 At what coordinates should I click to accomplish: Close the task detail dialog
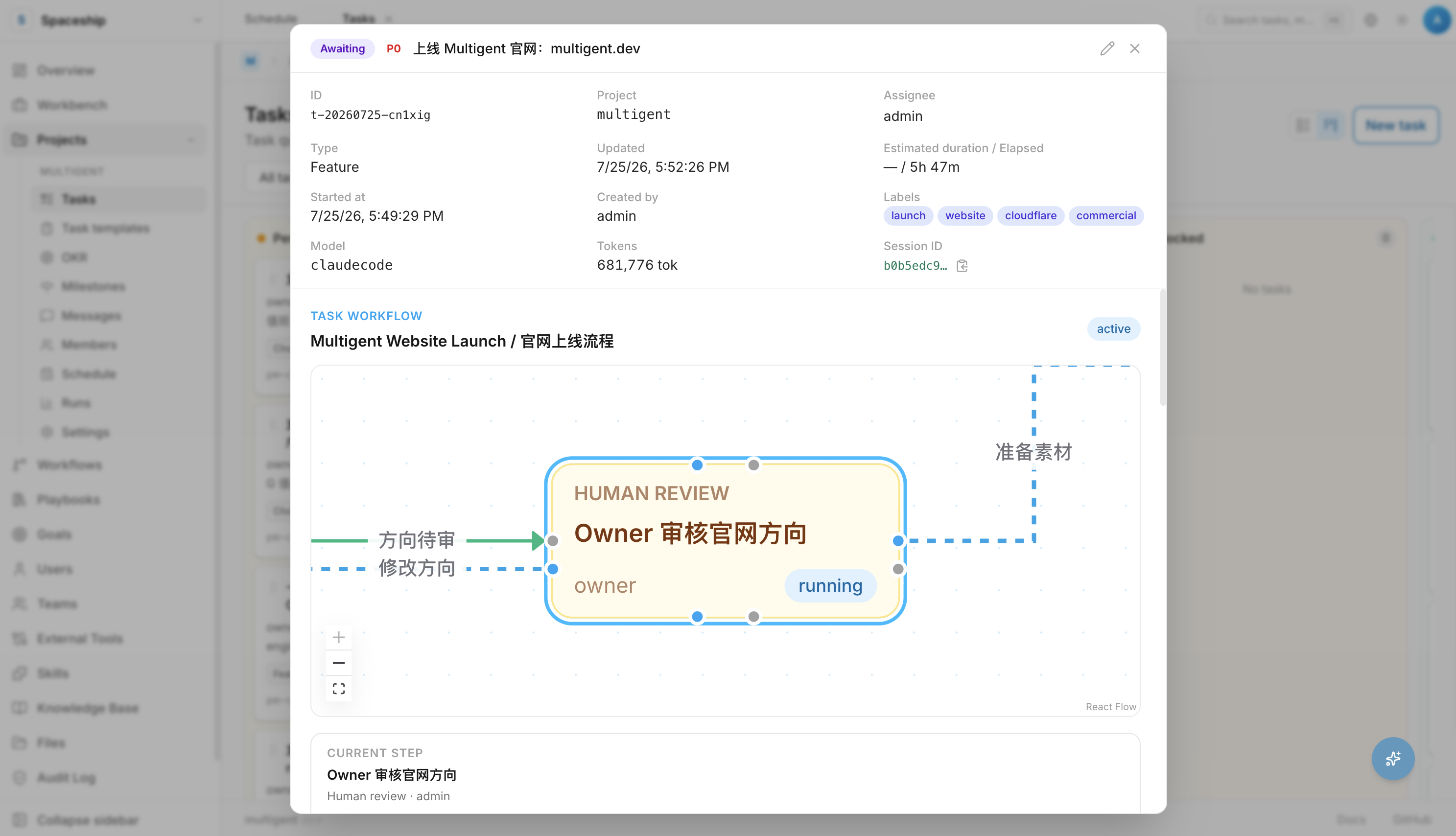point(1134,49)
